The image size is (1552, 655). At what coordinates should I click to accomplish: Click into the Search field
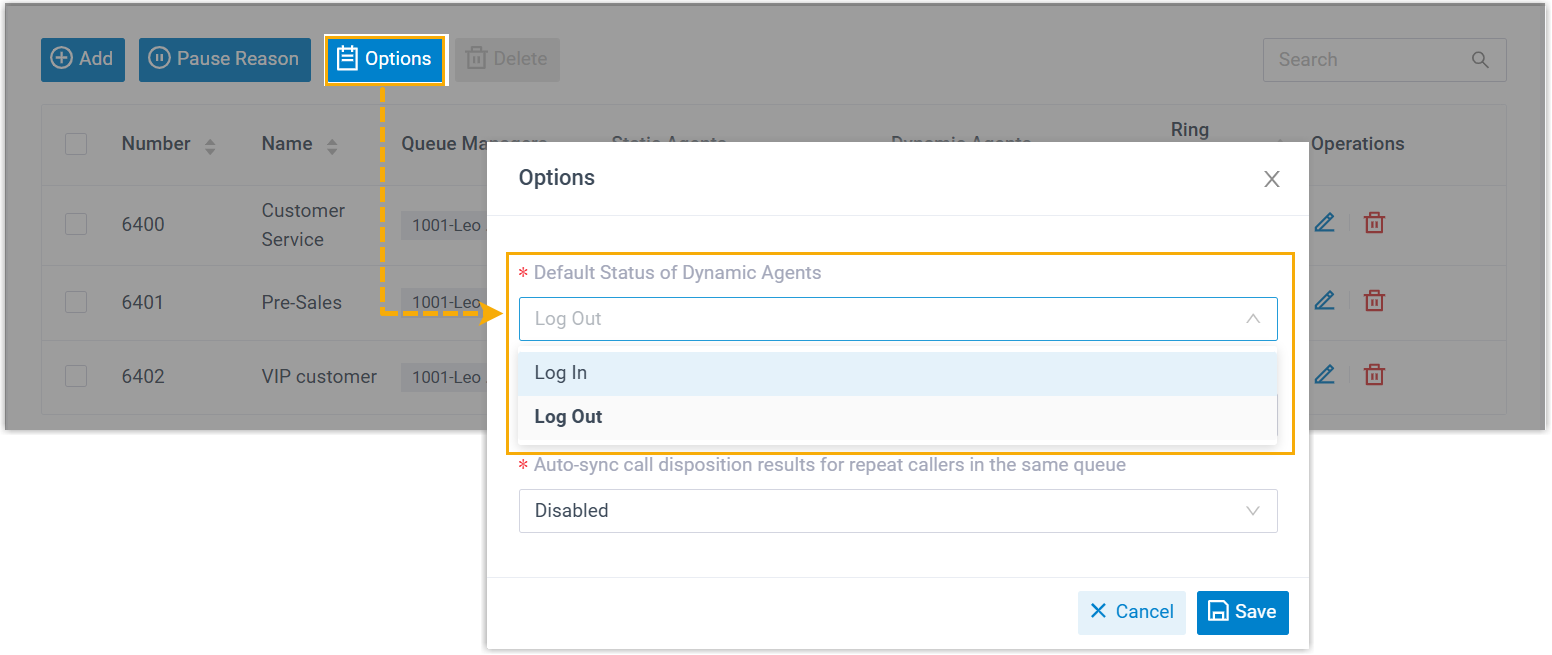pos(1365,60)
